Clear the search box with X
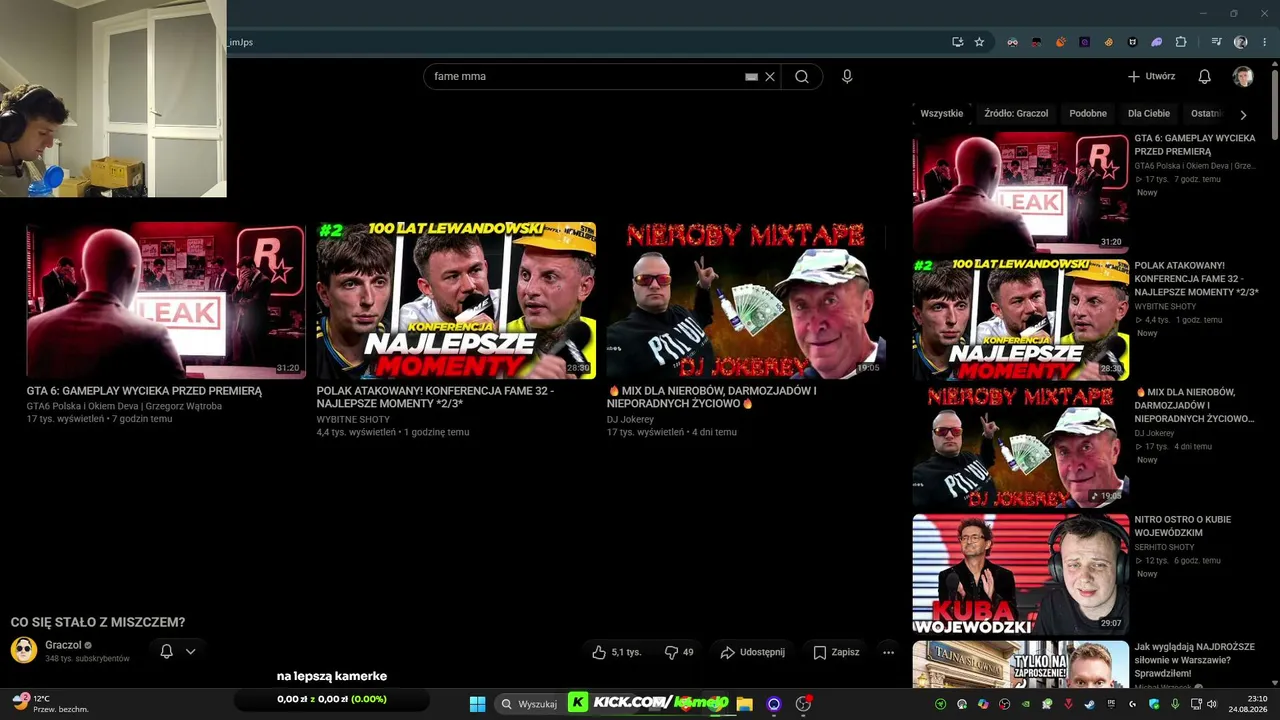Image resolution: width=1280 pixels, height=720 pixels. click(770, 76)
